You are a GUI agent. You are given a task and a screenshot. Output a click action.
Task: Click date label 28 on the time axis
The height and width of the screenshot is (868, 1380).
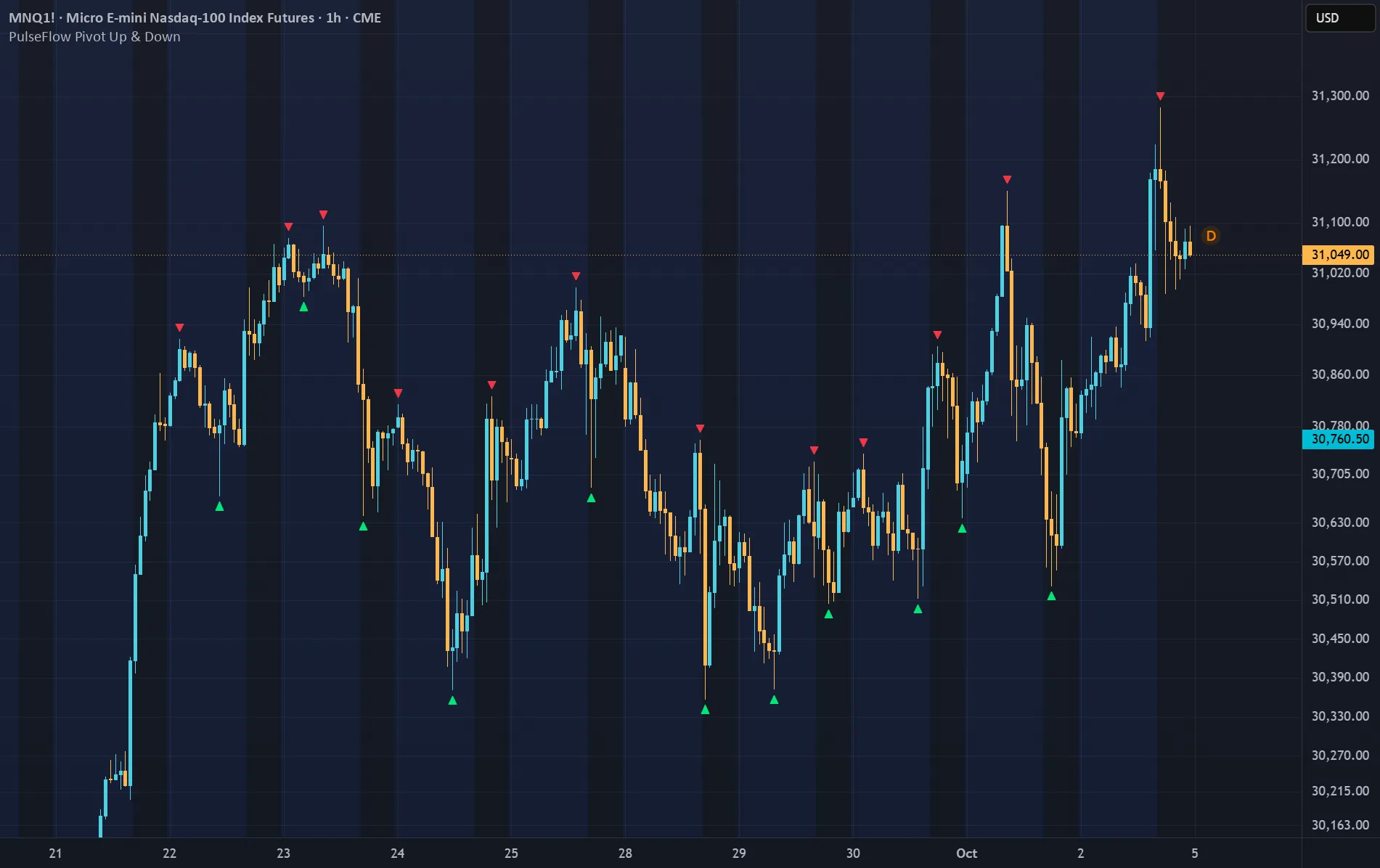[625, 853]
